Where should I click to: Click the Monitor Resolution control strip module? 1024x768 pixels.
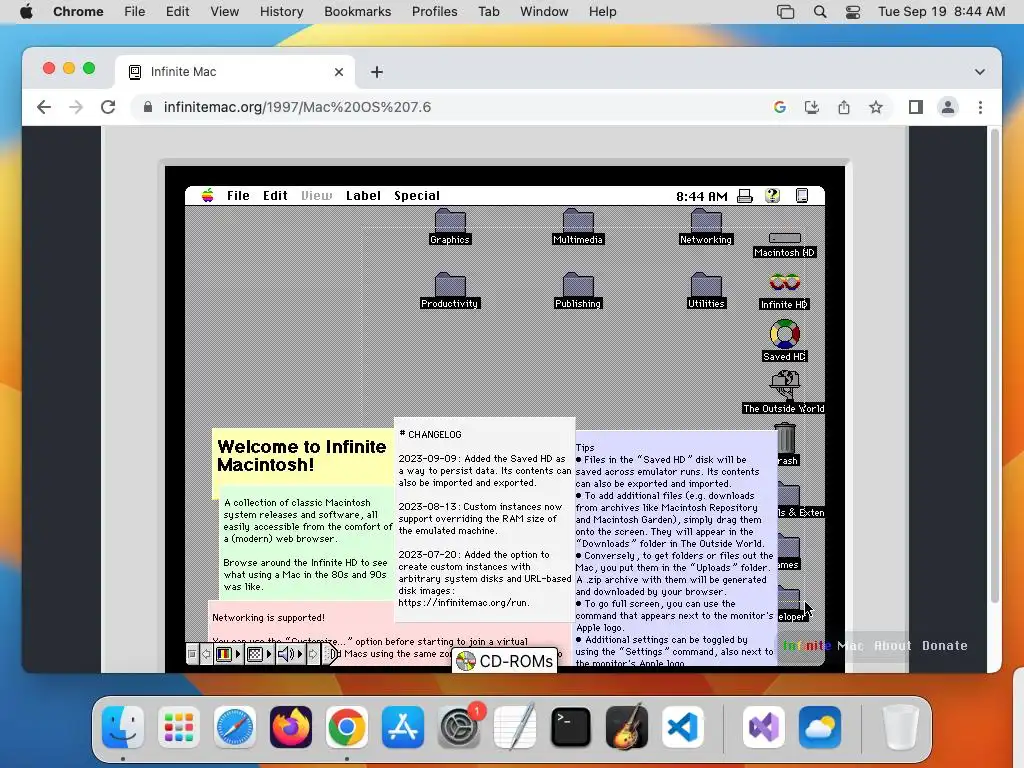pos(255,654)
